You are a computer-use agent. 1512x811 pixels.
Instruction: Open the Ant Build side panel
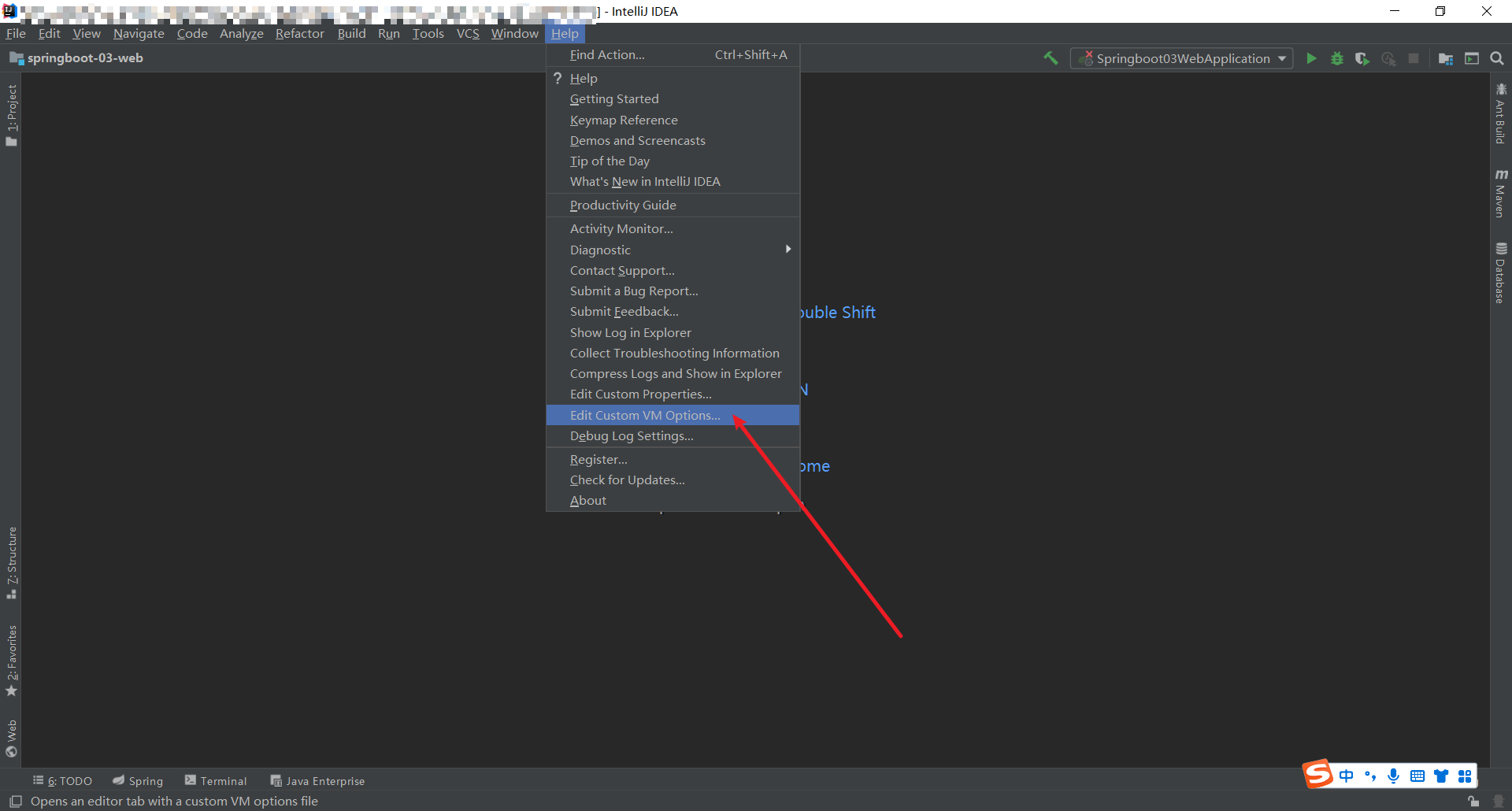1500,113
